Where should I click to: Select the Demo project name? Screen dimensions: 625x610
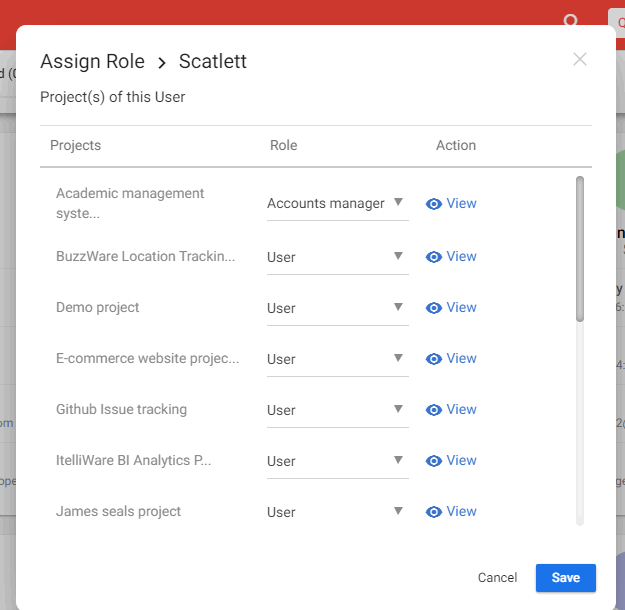click(98, 307)
